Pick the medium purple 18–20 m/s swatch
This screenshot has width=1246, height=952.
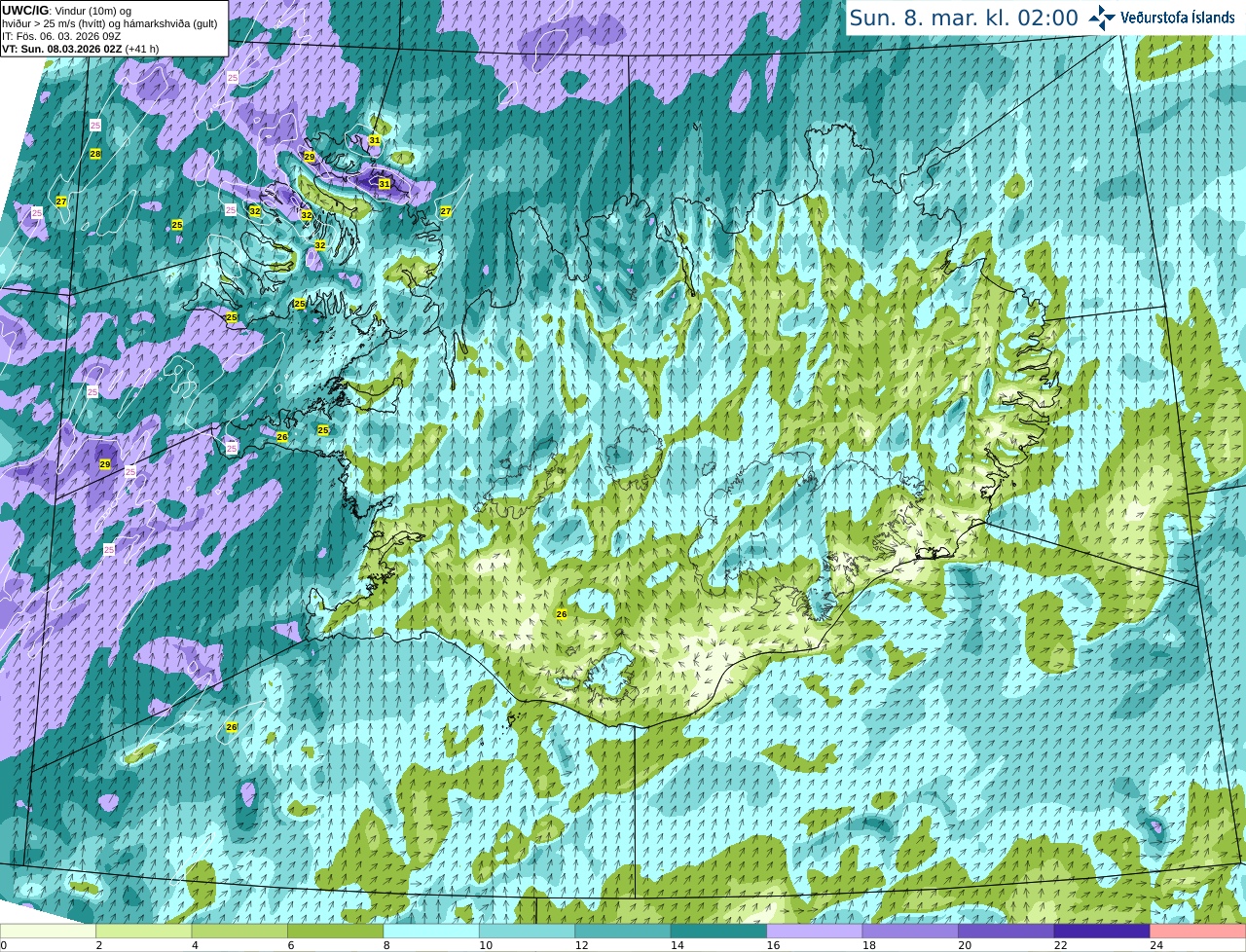[910, 932]
